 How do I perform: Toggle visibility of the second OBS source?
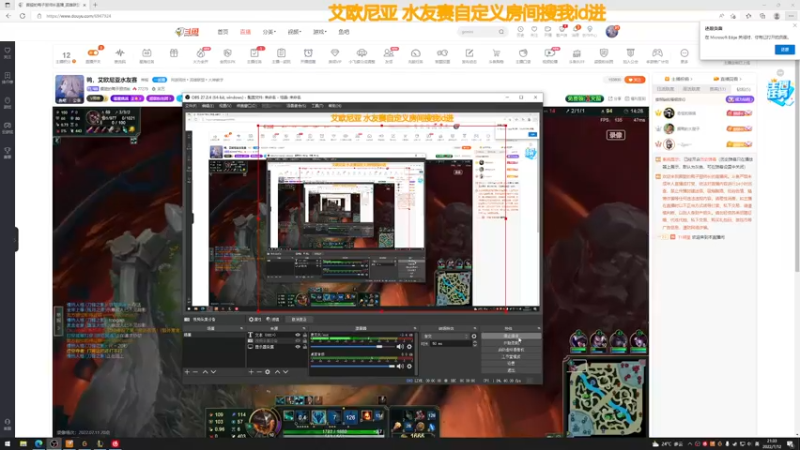(297, 341)
